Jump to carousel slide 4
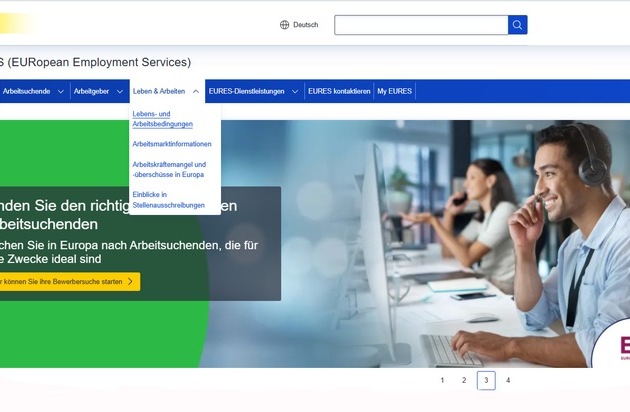This screenshot has width=630, height=412. 508,380
